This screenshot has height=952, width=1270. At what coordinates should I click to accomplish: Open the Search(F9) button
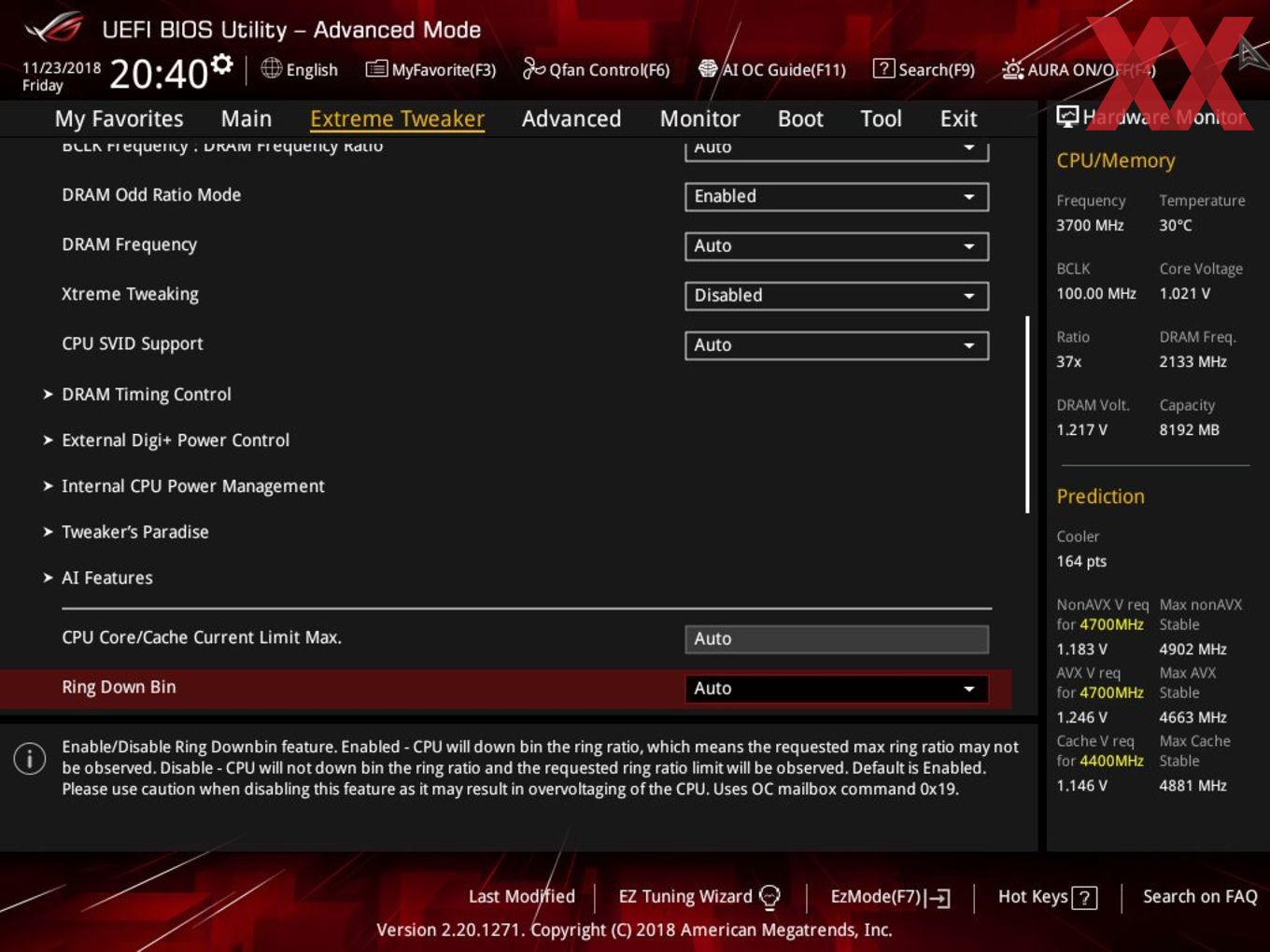click(x=924, y=69)
